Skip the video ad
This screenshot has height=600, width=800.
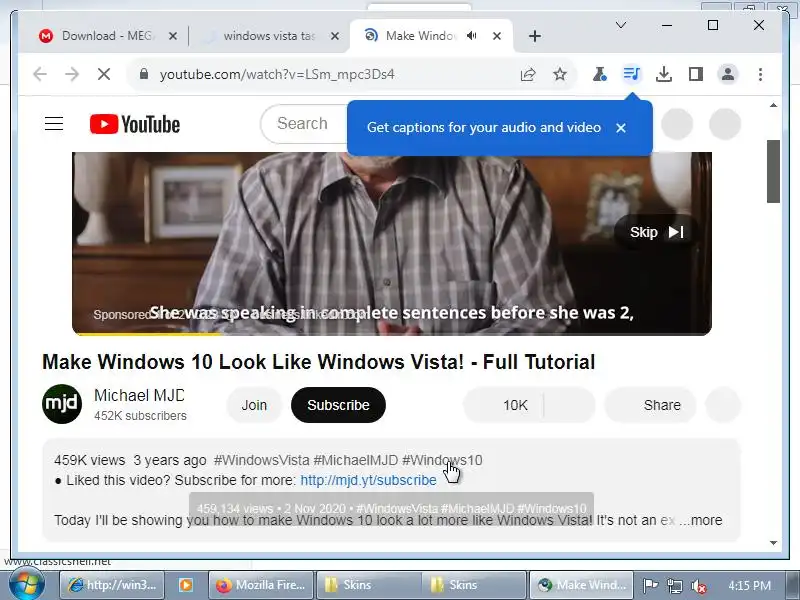click(656, 232)
